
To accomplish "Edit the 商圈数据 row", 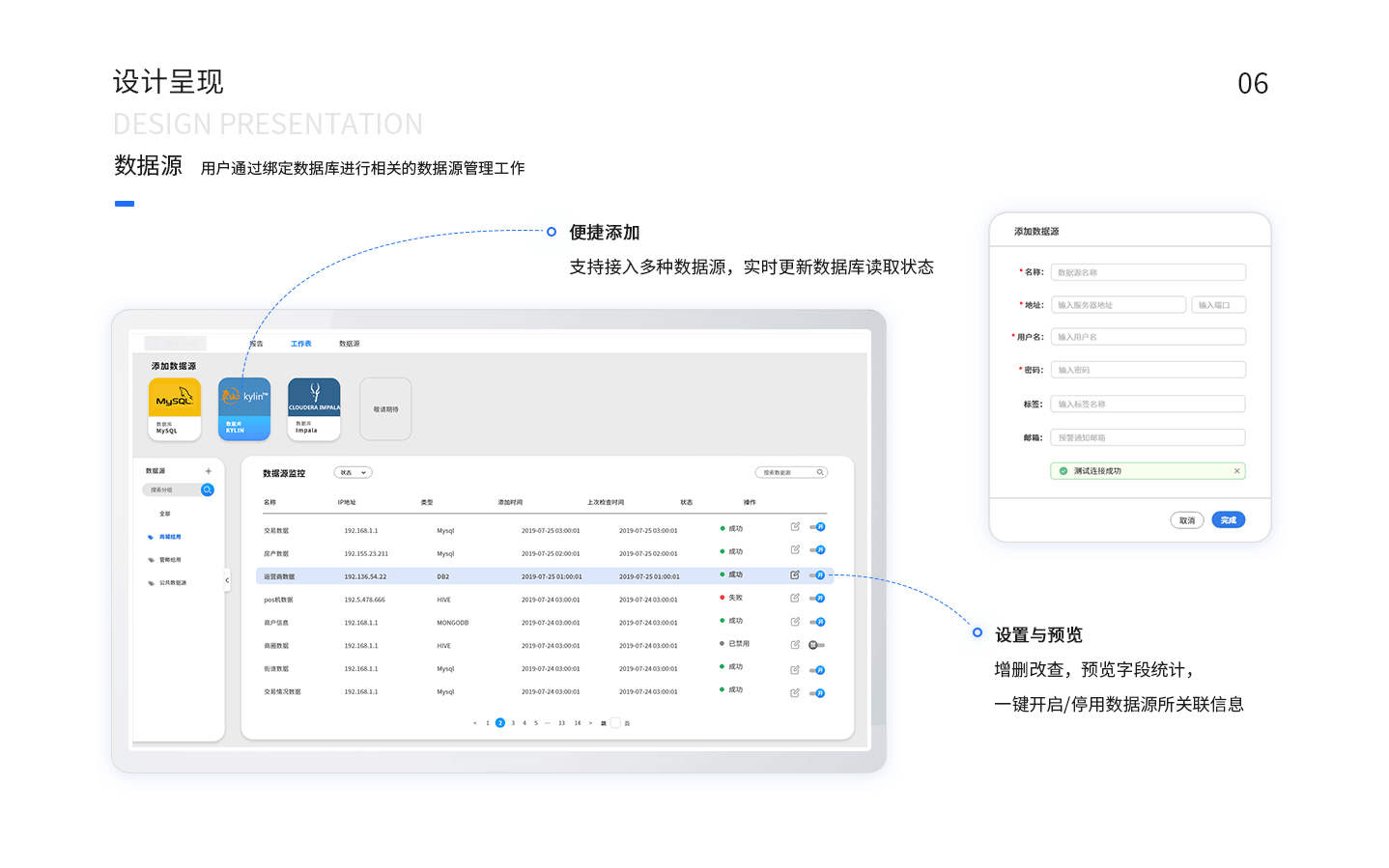I will 795,644.
